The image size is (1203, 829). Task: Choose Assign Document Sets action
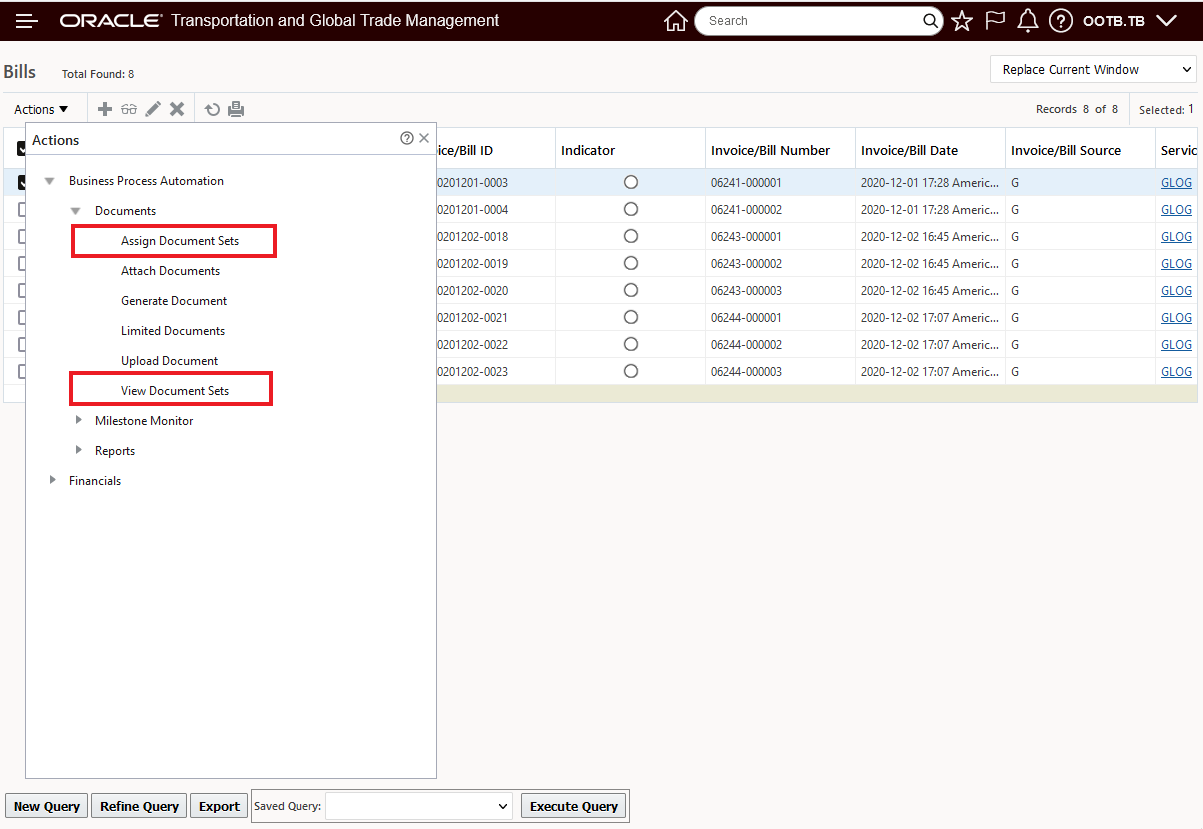click(180, 241)
